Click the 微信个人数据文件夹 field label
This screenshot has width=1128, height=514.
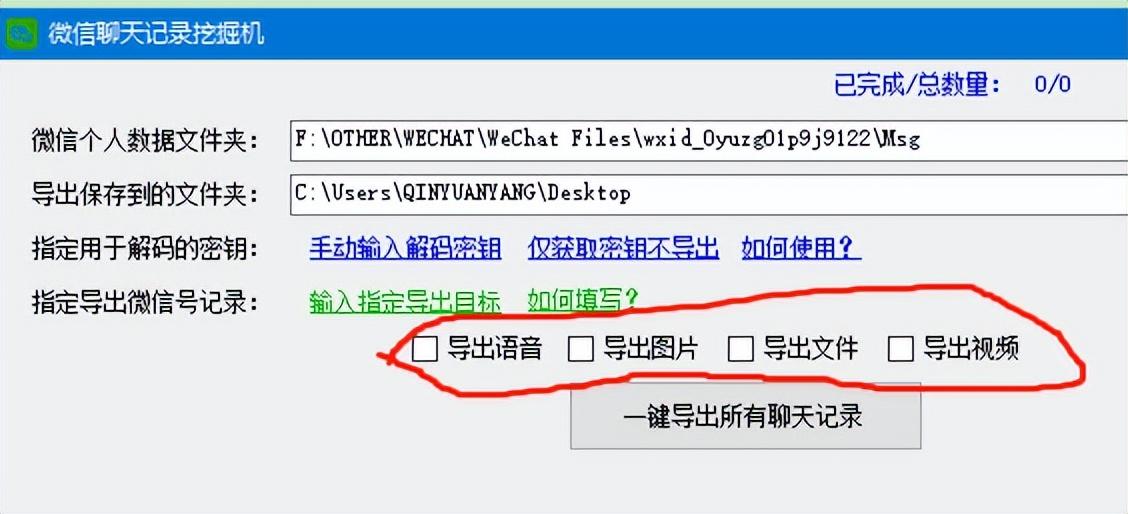pos(145,140)
